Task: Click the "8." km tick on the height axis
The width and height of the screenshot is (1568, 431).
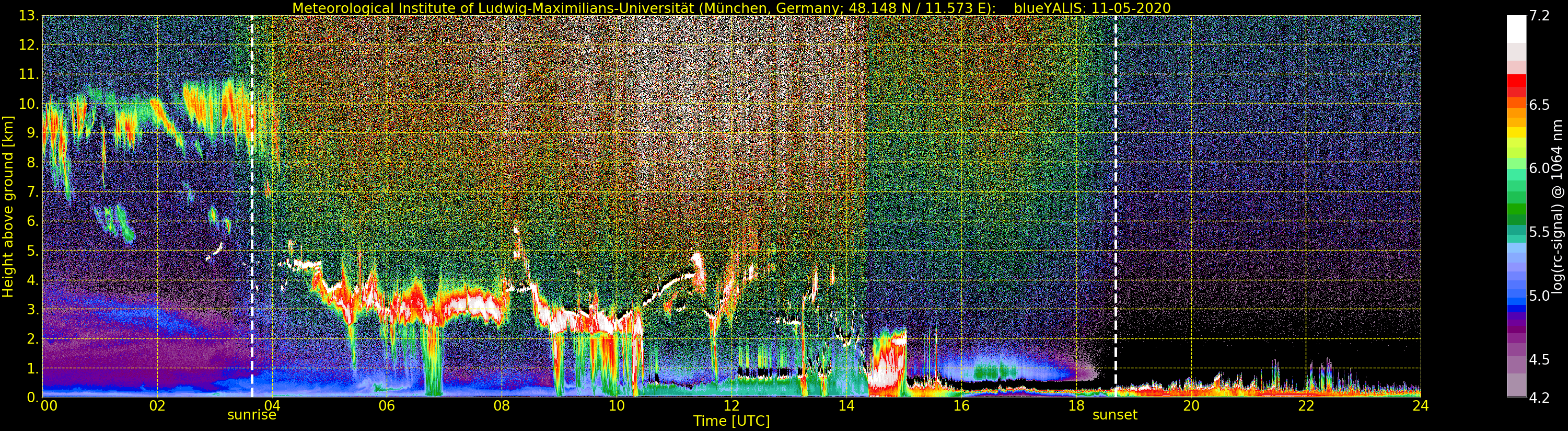Action: coord(32,163)
